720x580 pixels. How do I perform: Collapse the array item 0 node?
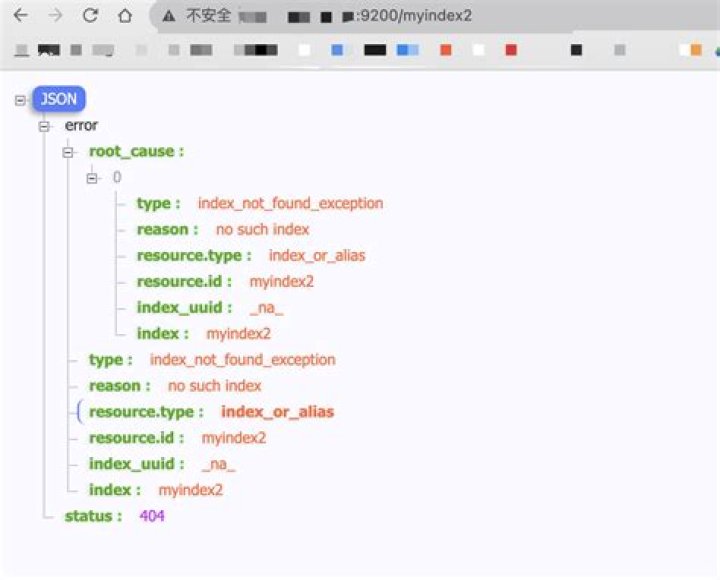coord(92,178)
